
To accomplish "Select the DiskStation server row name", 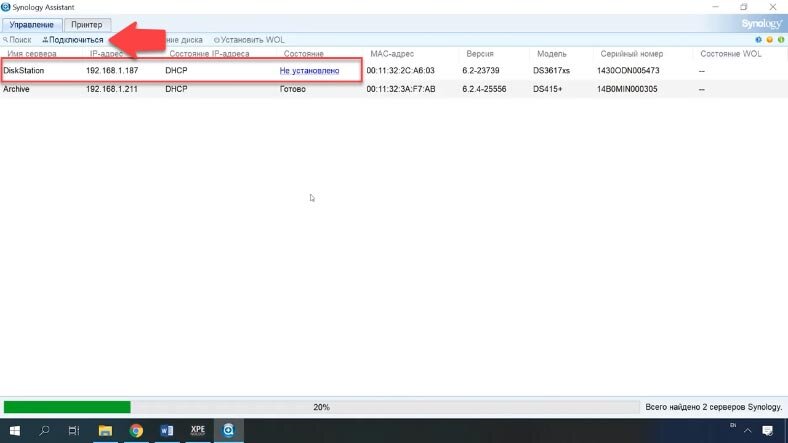I will point(24,71).
